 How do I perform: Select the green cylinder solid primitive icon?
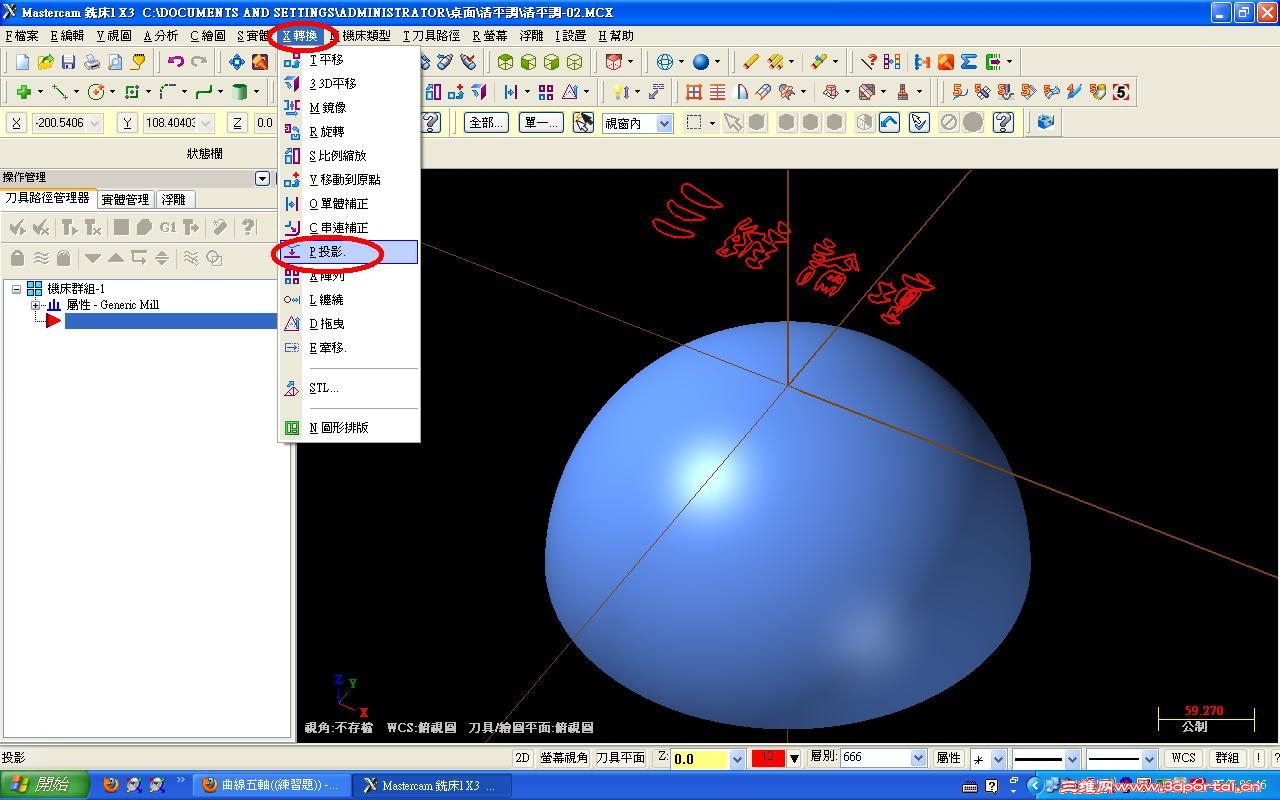click(240, 92)
